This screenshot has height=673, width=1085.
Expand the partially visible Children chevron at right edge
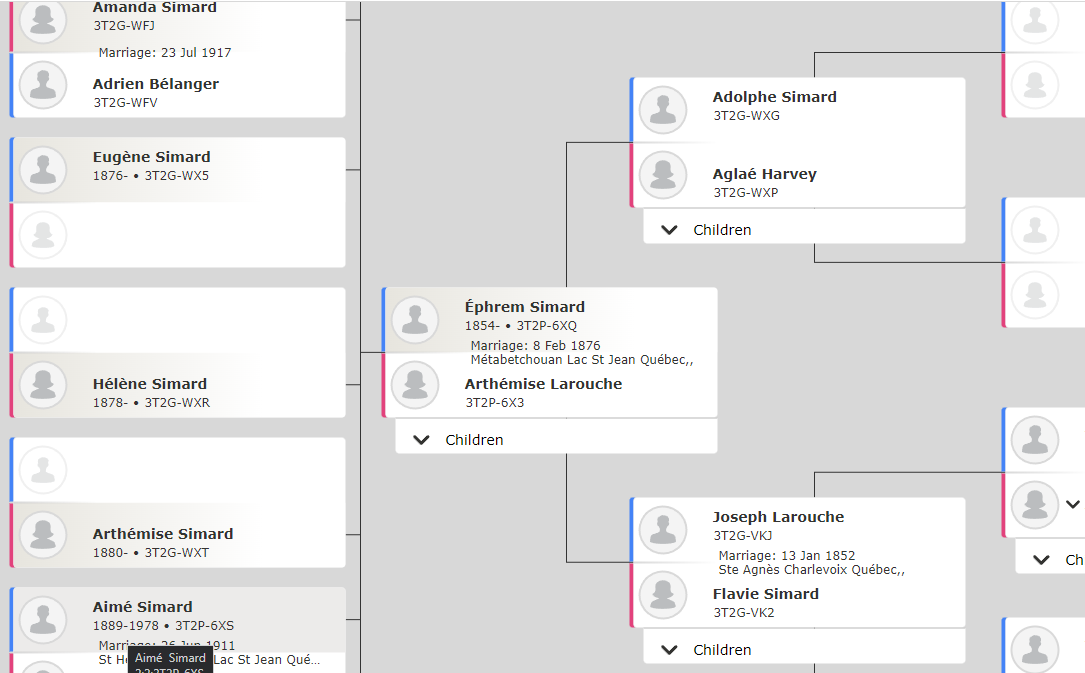click(x=1041, y=560)
